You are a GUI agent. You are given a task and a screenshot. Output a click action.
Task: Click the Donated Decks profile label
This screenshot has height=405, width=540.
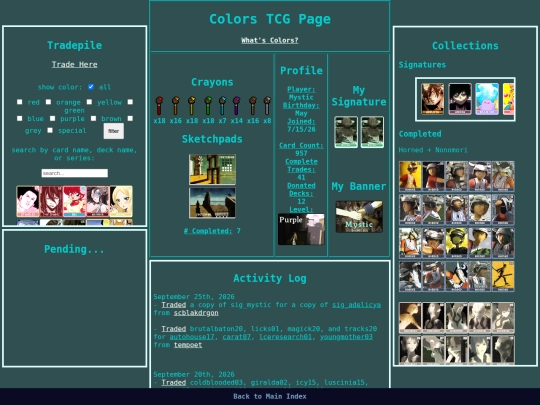(x=301, y=189)
